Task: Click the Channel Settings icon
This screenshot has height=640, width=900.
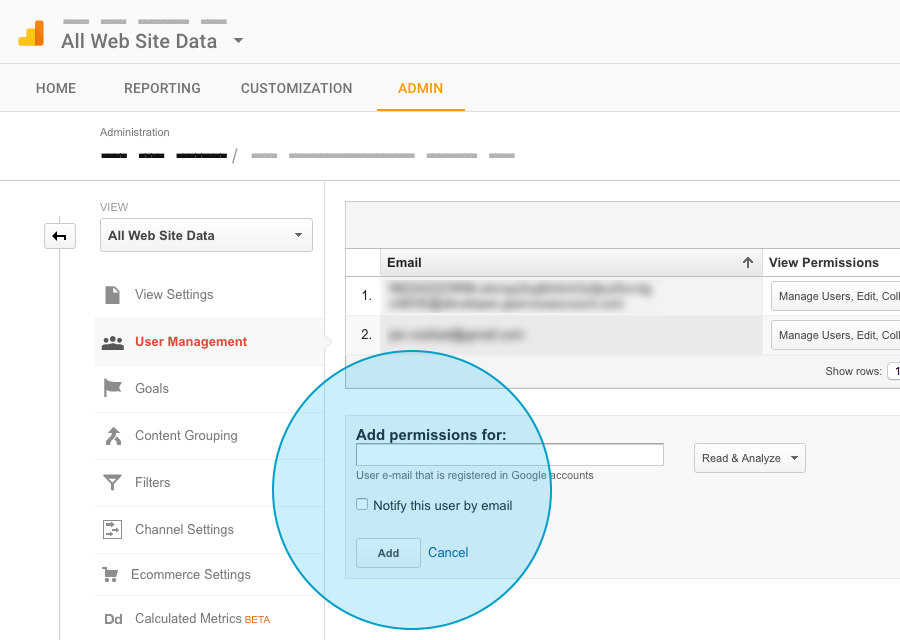Action: [112, 529]
